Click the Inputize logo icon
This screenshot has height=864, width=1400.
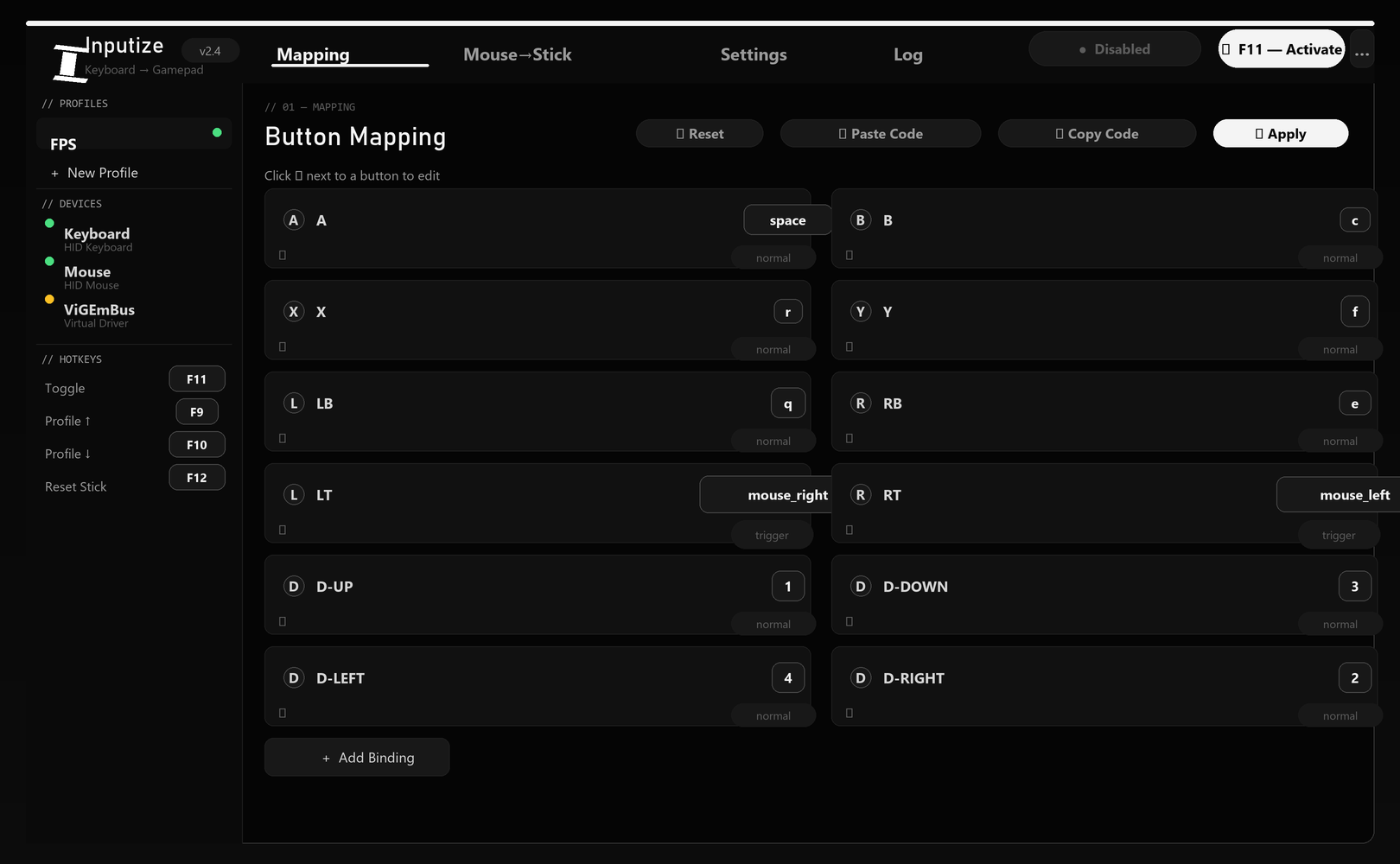pyautogui.click(x=70, y=62)
